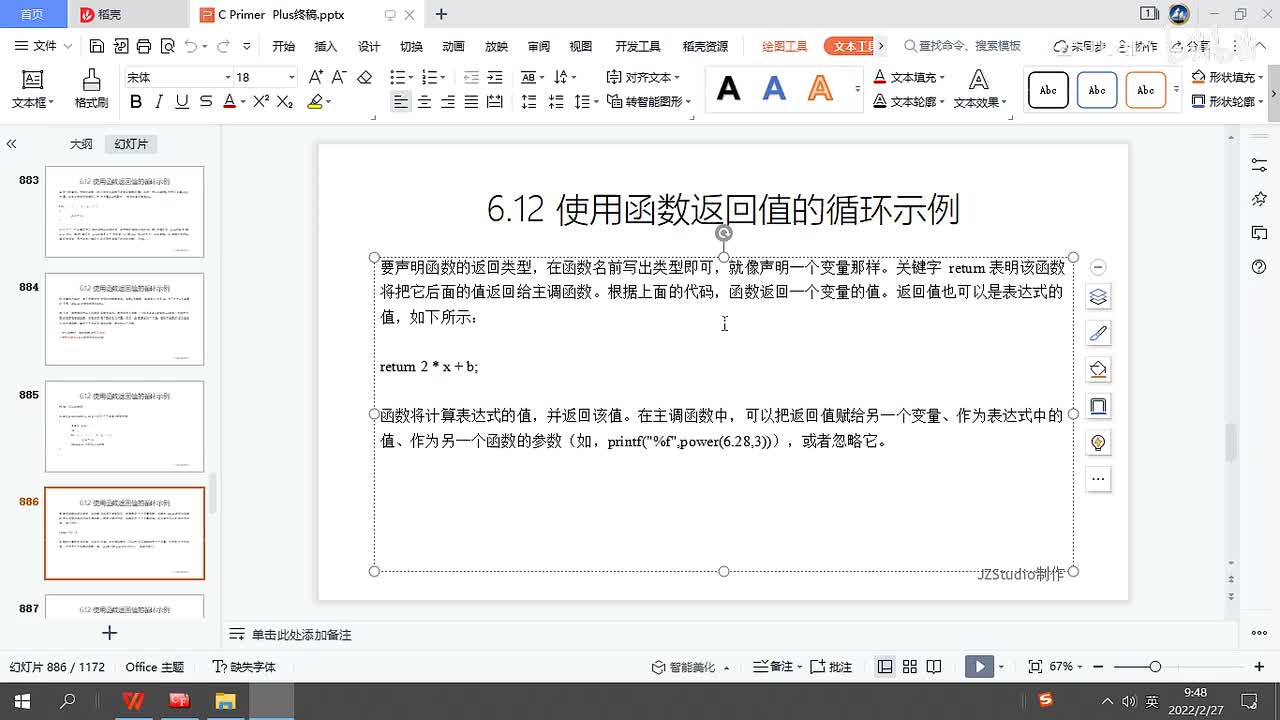Click the shape outline floating icon
This screenshot has height=720, width=1280.
pyautogui.click(x=1098, y=406)
